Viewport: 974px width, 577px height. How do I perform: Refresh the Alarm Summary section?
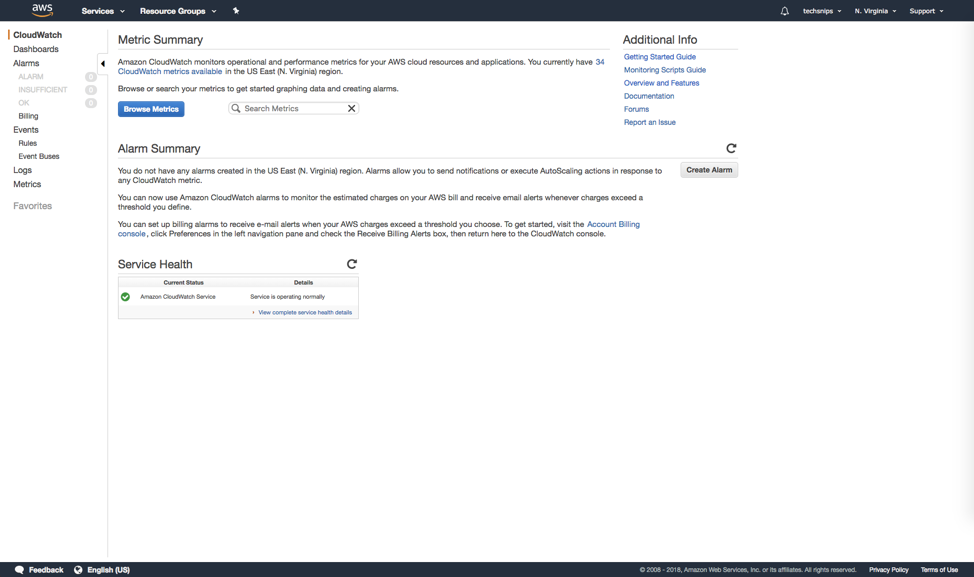731,148
